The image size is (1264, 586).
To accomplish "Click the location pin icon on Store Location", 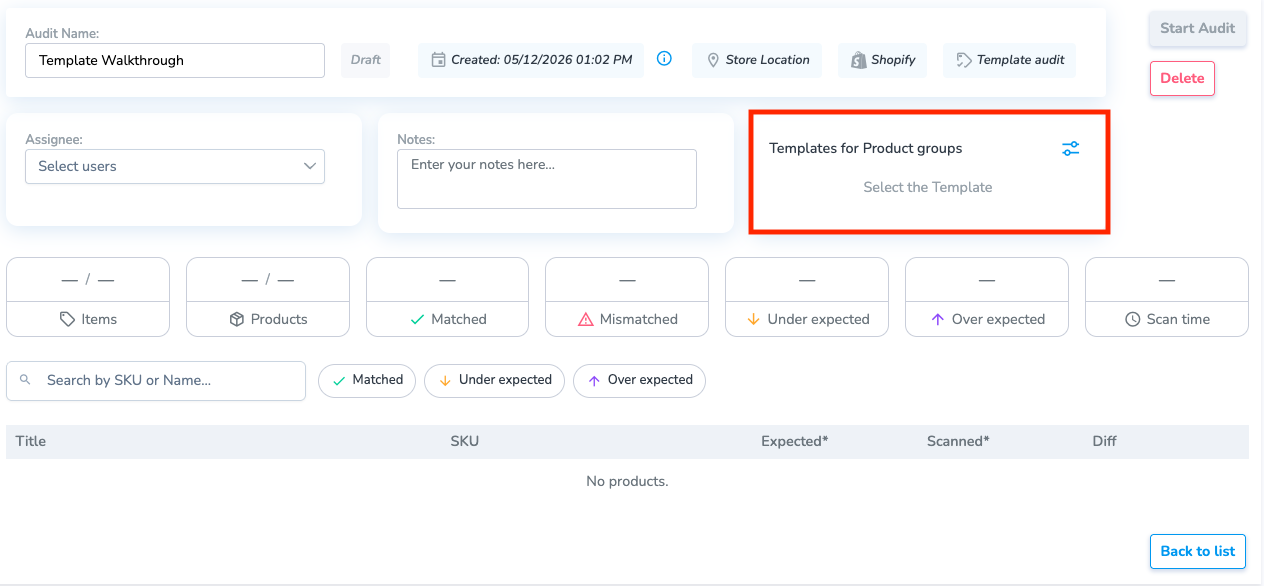I will [713, 60].
